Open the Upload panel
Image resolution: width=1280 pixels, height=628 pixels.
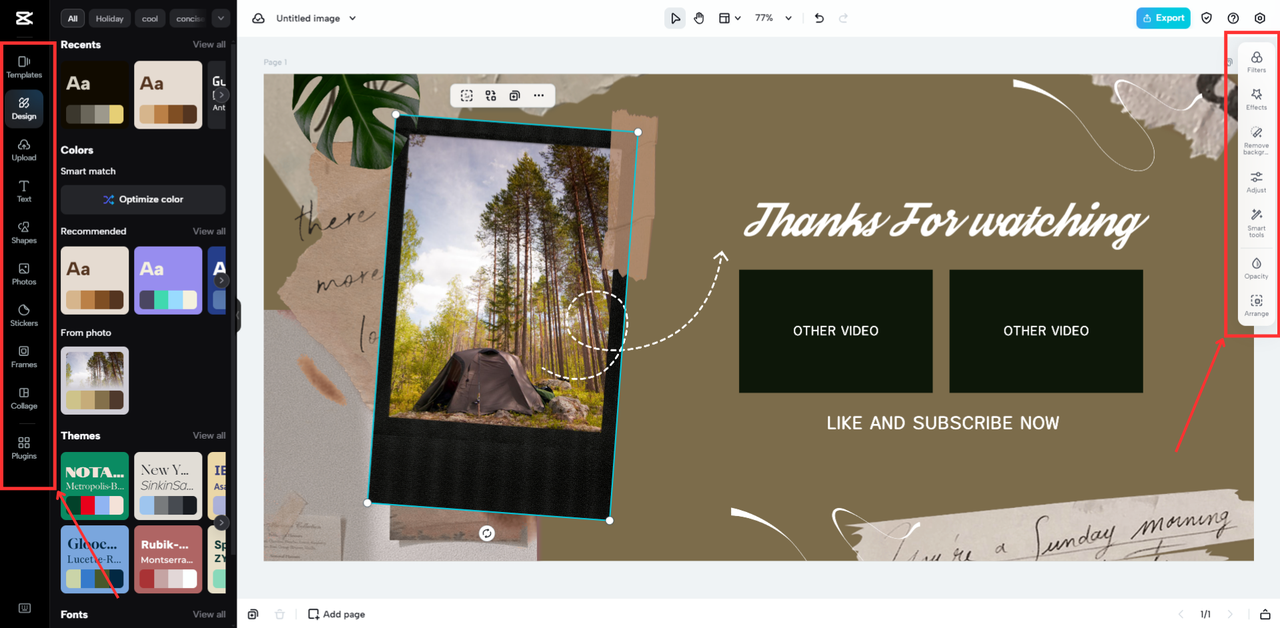[x=24, y=150]
